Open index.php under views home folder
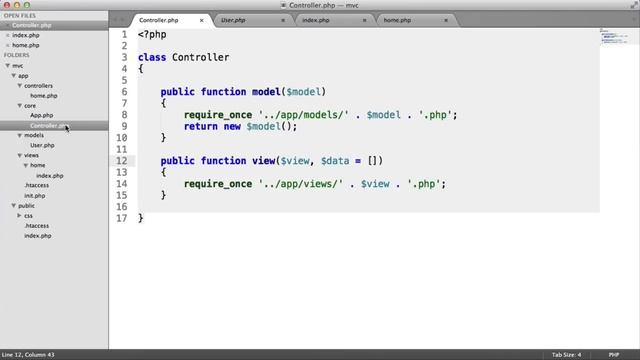This screenshot has height=360, width=640. [50, 176]
